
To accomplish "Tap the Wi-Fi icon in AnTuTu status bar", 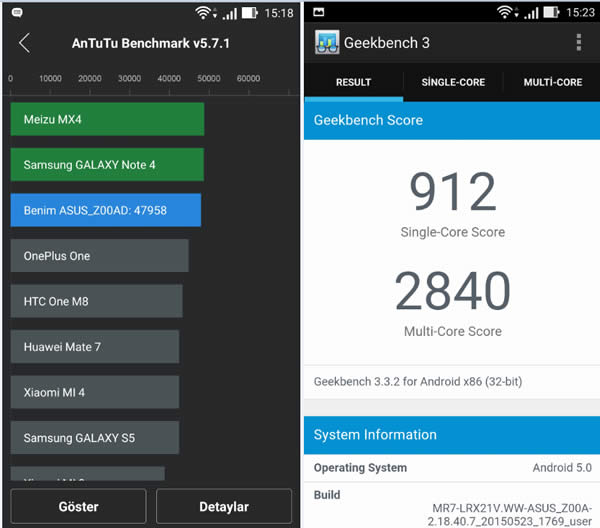I will click(203, 13).
